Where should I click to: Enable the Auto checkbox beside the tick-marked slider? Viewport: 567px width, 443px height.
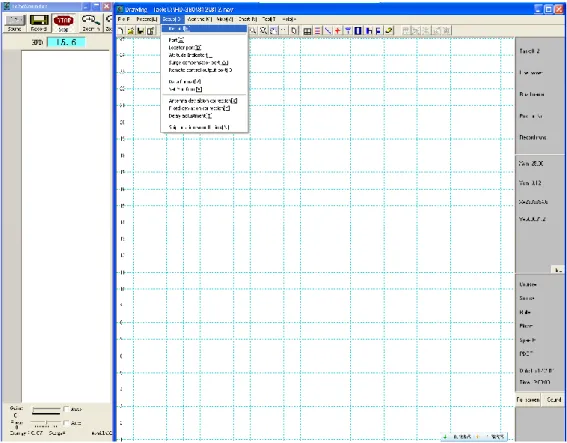[x=66, y=423]
